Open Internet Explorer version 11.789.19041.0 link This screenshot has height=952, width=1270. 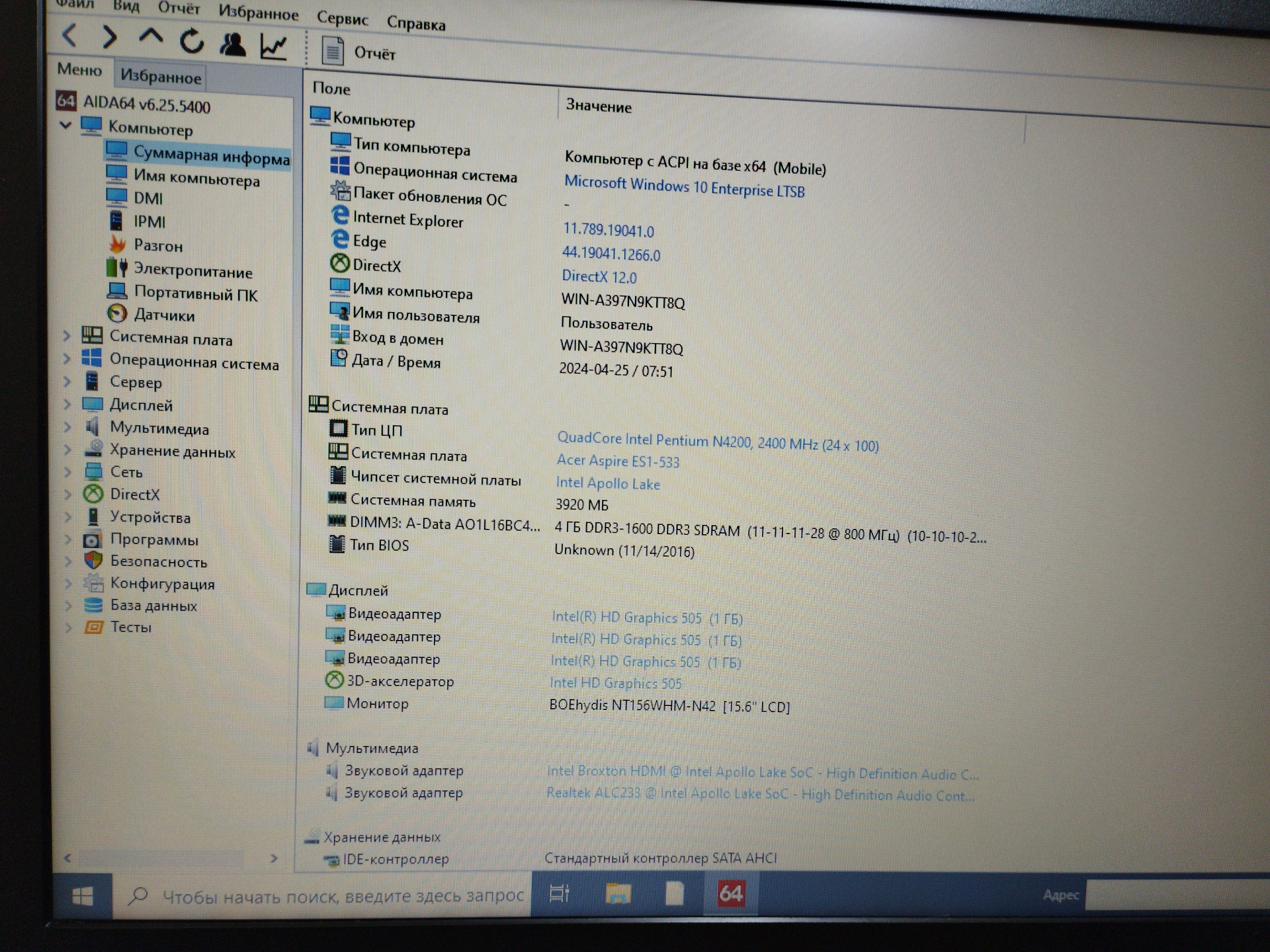(x=608, y=230)
